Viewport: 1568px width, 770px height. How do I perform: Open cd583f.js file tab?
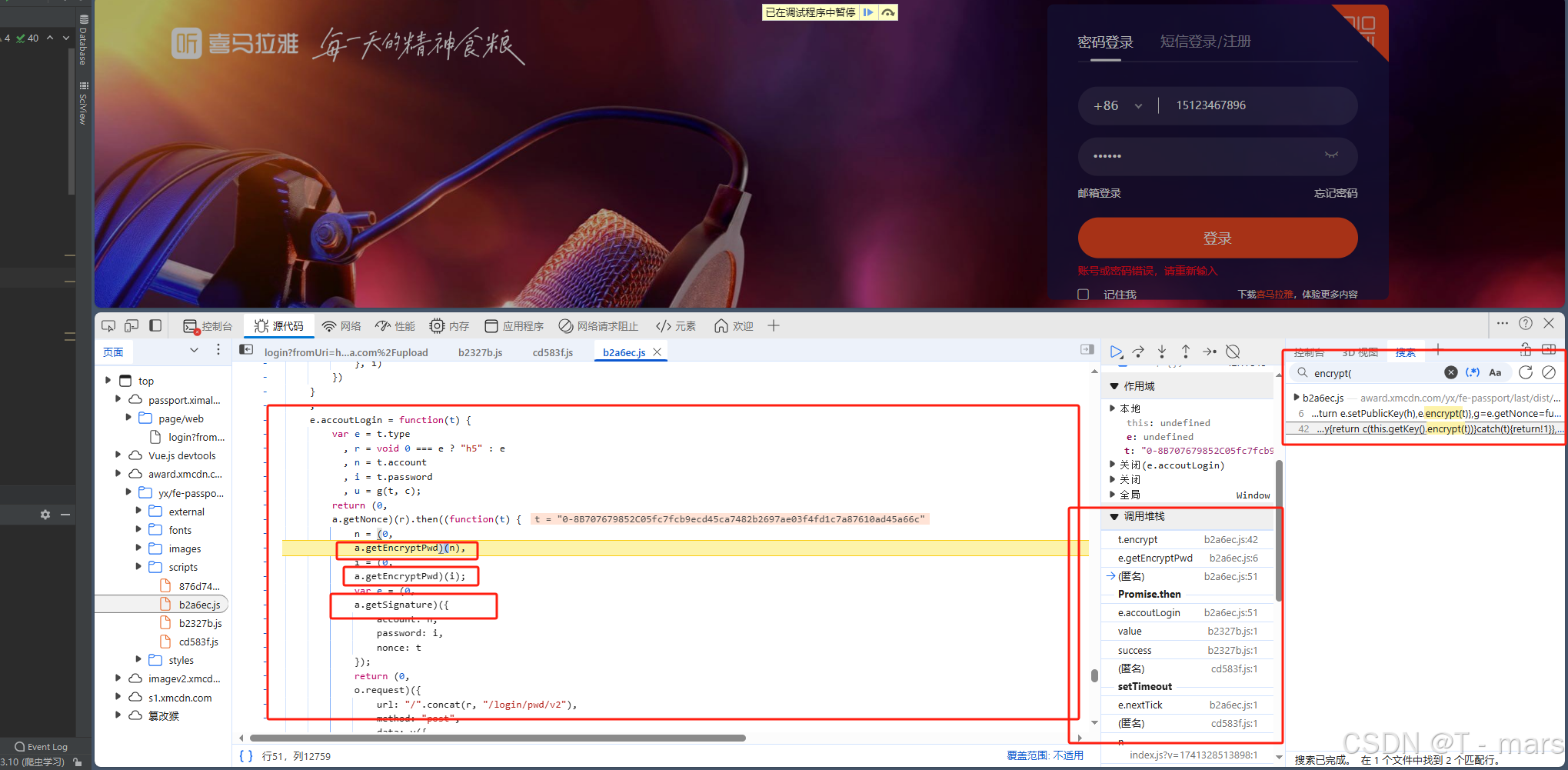553,352
